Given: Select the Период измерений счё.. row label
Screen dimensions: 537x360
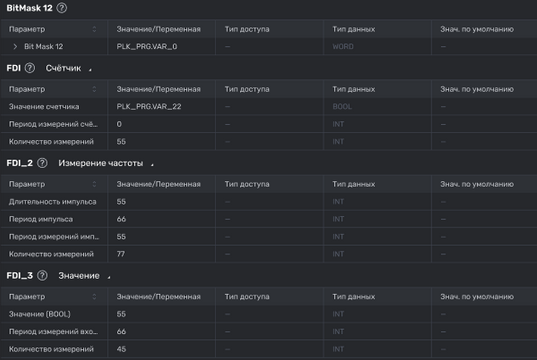Looking at the screenshot, I should (x=53, y=124).
